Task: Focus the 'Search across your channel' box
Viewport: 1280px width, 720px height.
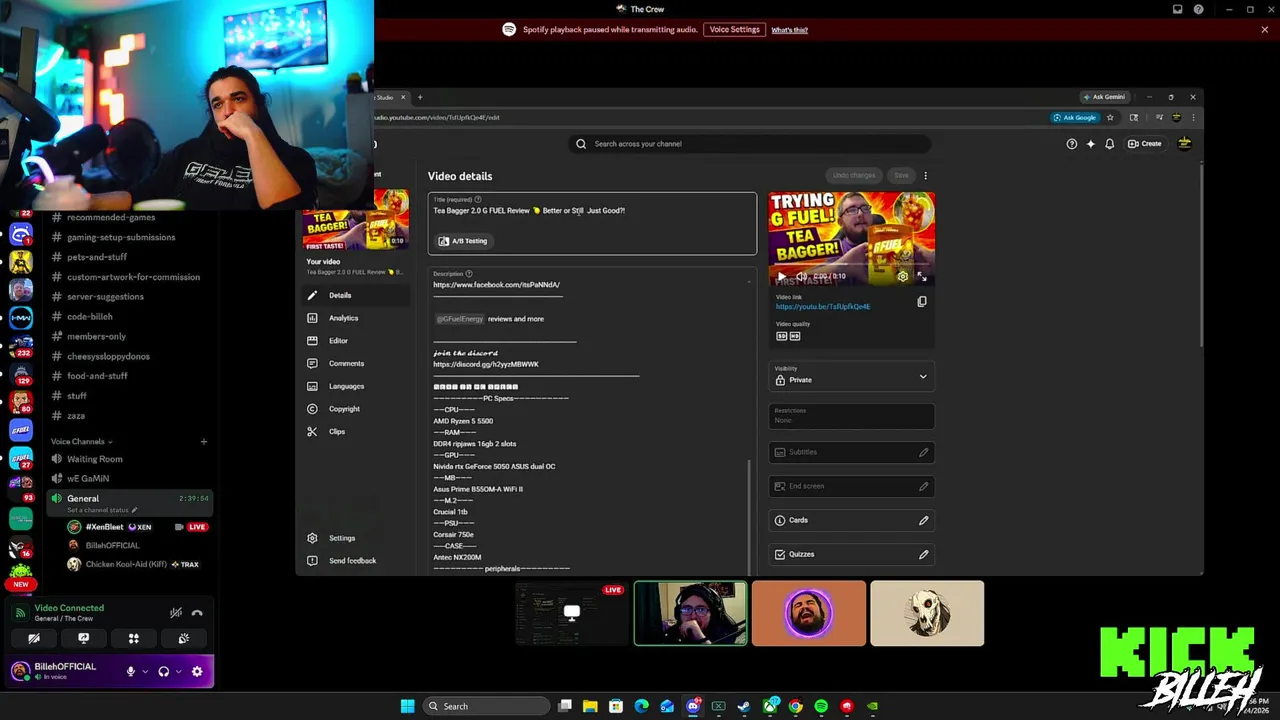Action: (x=750, y=144)
